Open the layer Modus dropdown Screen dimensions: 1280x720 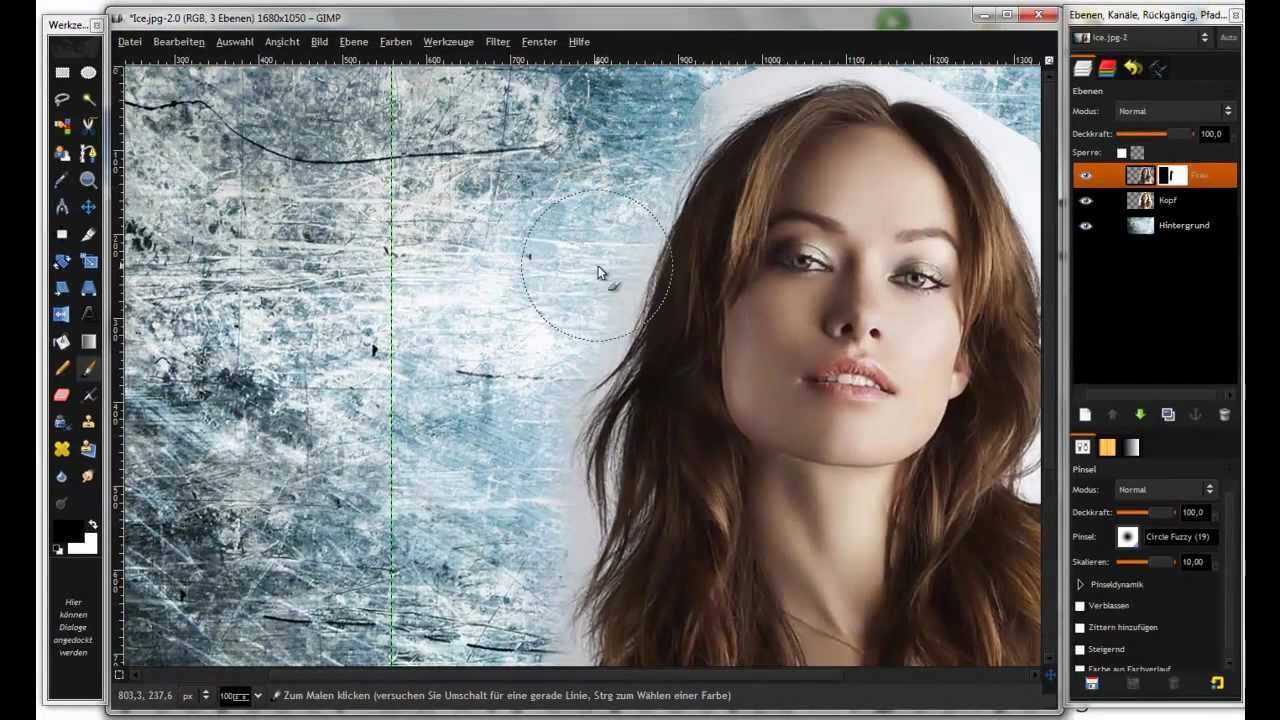[1176, 111]
